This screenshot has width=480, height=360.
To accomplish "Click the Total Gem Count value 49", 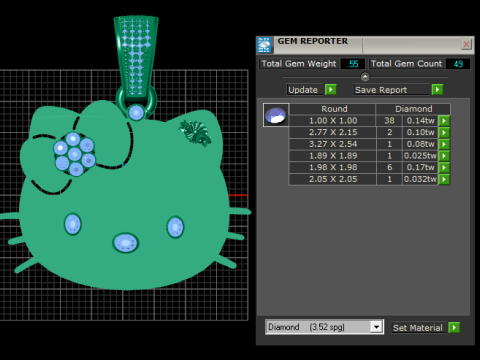I will (x=458, y=64).
